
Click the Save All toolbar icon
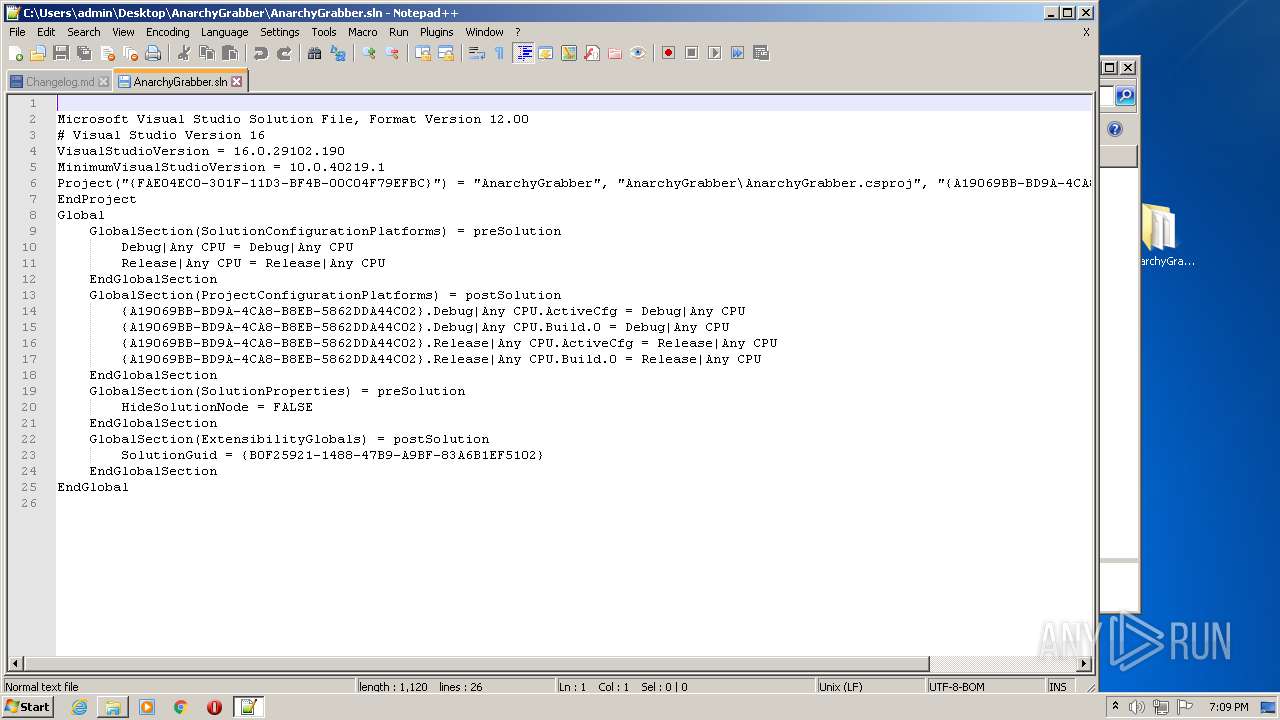coord(84,53)
